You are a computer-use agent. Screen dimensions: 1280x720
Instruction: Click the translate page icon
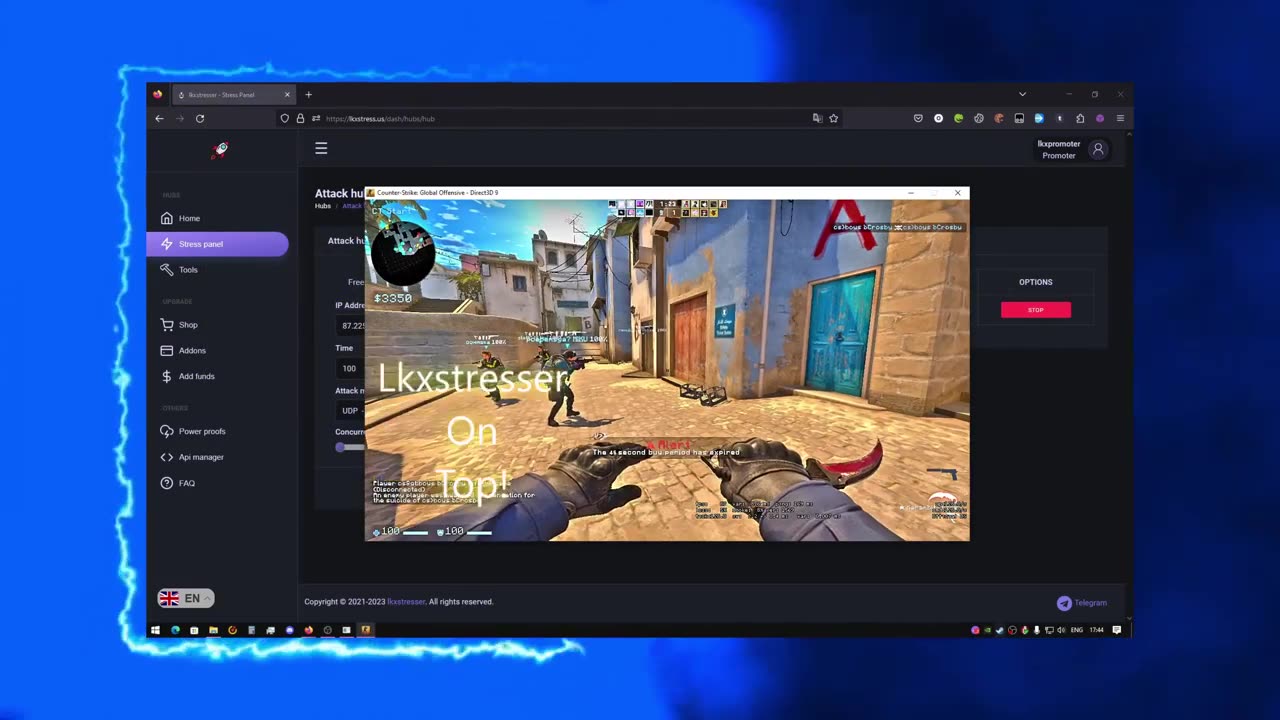tap(817, 118)
